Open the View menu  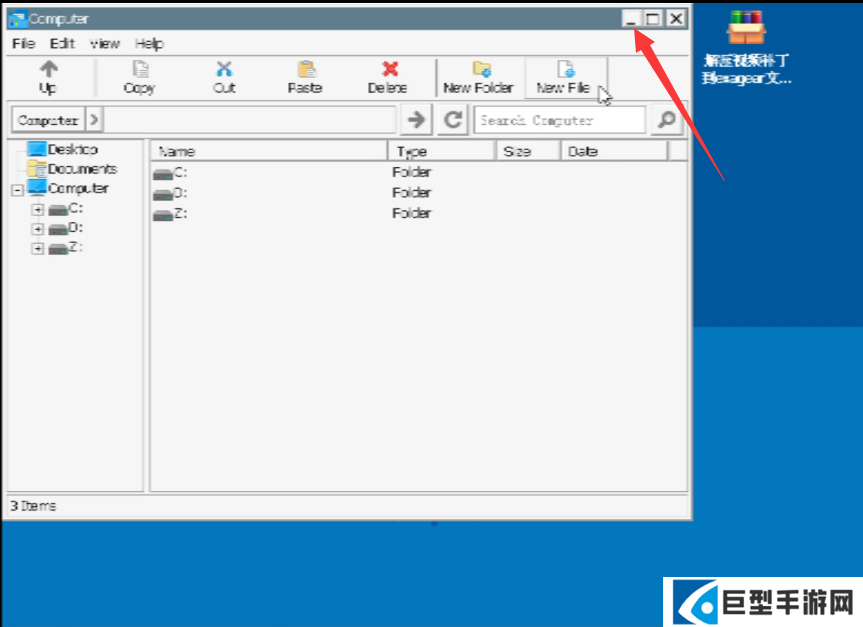tap(104, 44)
